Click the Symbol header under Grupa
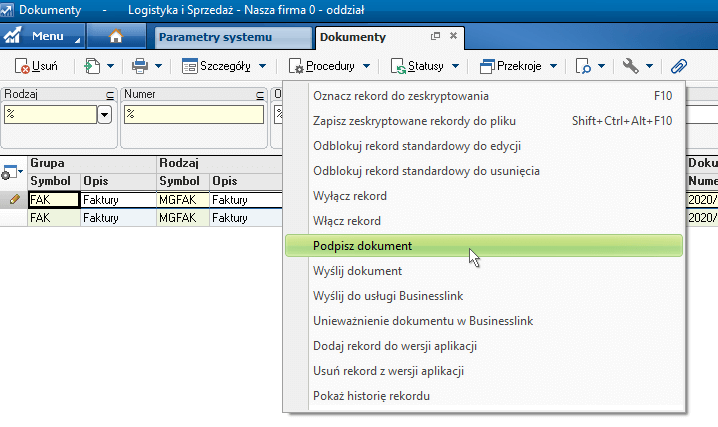 [54, 181]
